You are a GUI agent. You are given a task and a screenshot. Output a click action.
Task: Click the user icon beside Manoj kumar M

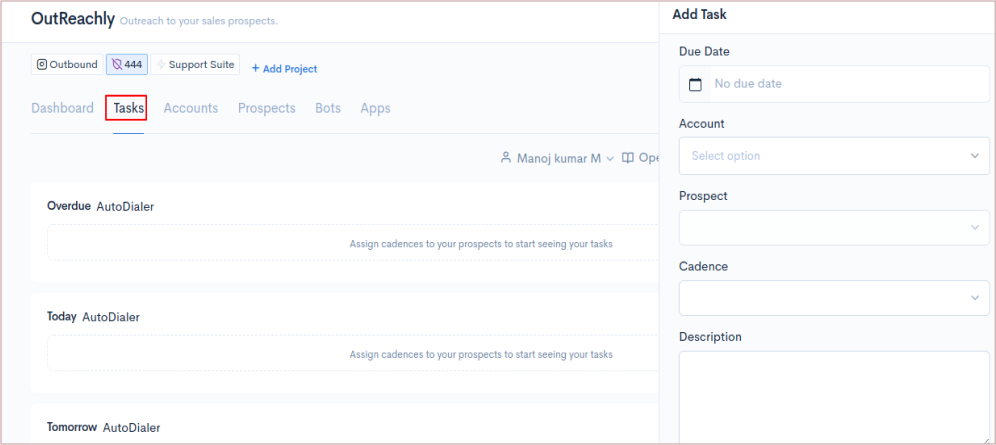[x=506, y=158]
